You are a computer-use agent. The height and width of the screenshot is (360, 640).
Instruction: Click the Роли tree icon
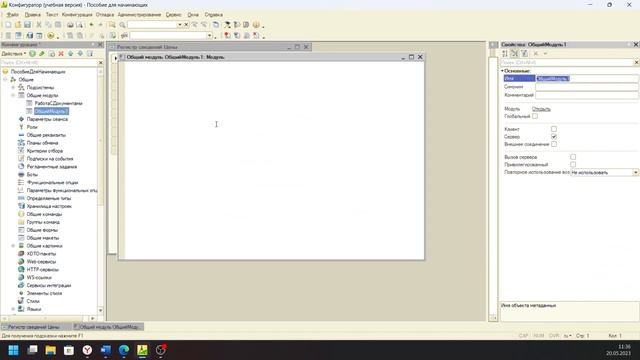point(21,127)
